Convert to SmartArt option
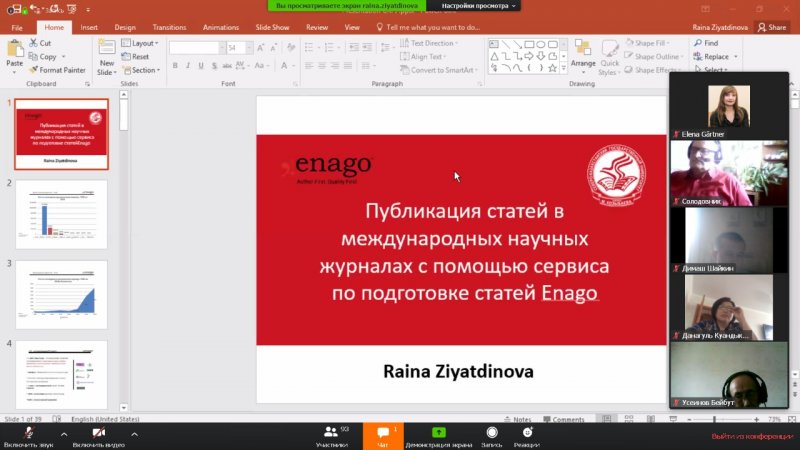This screenshot has width=800, height=450. coord(439,70)
